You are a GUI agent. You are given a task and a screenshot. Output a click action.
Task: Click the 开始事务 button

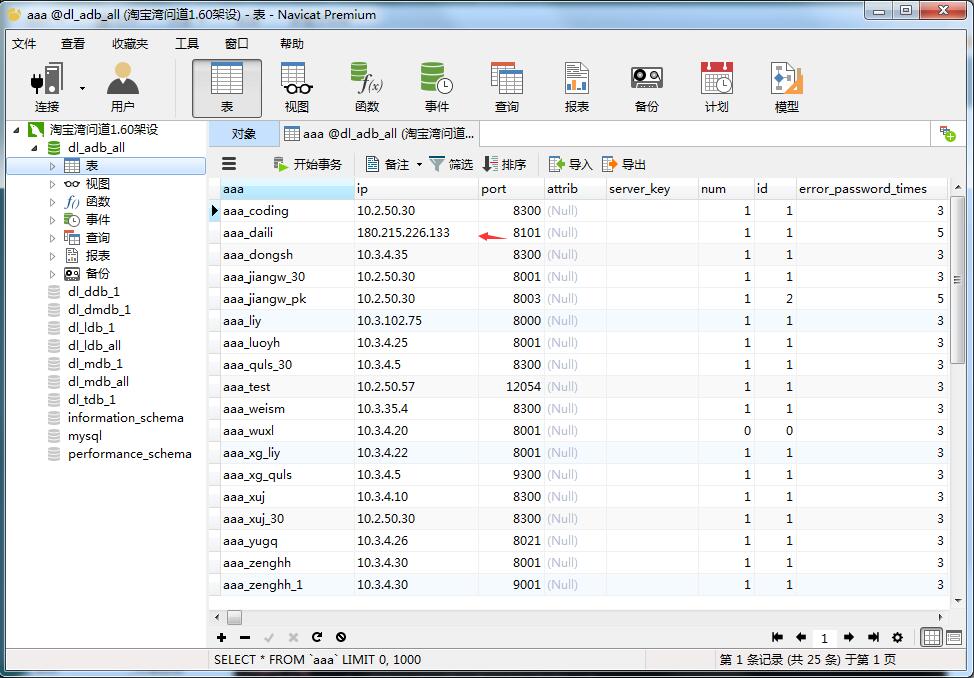(307, 165)
